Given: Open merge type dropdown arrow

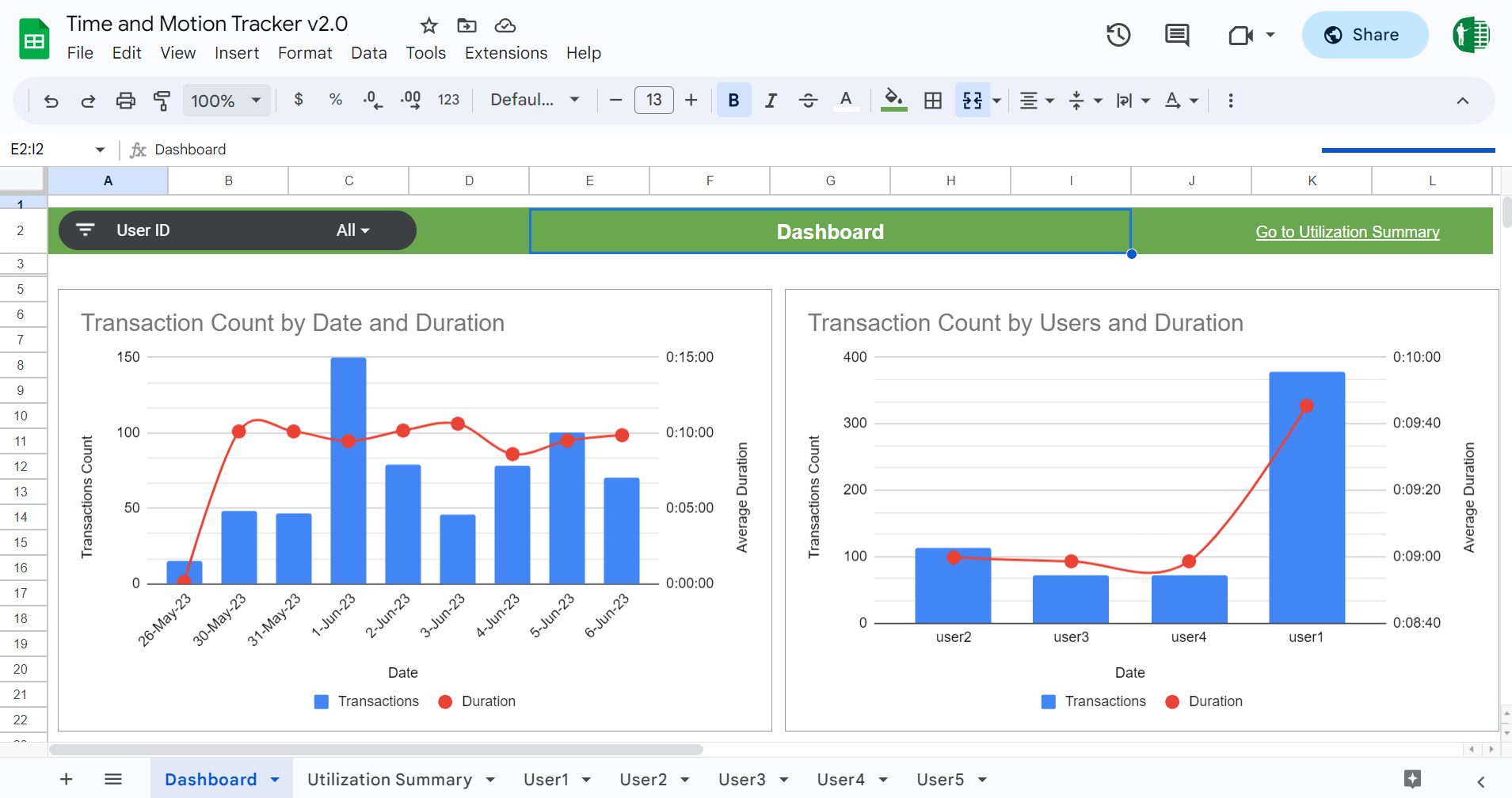Looking at the screenshot, I should [x=997, y=101].
